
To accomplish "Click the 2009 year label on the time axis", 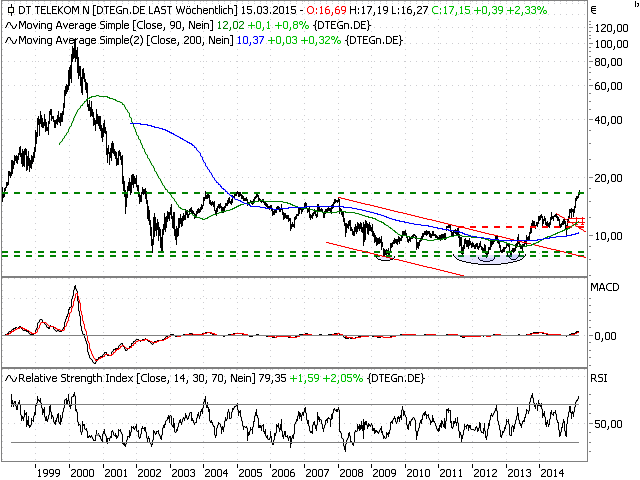I will point(384,473).
